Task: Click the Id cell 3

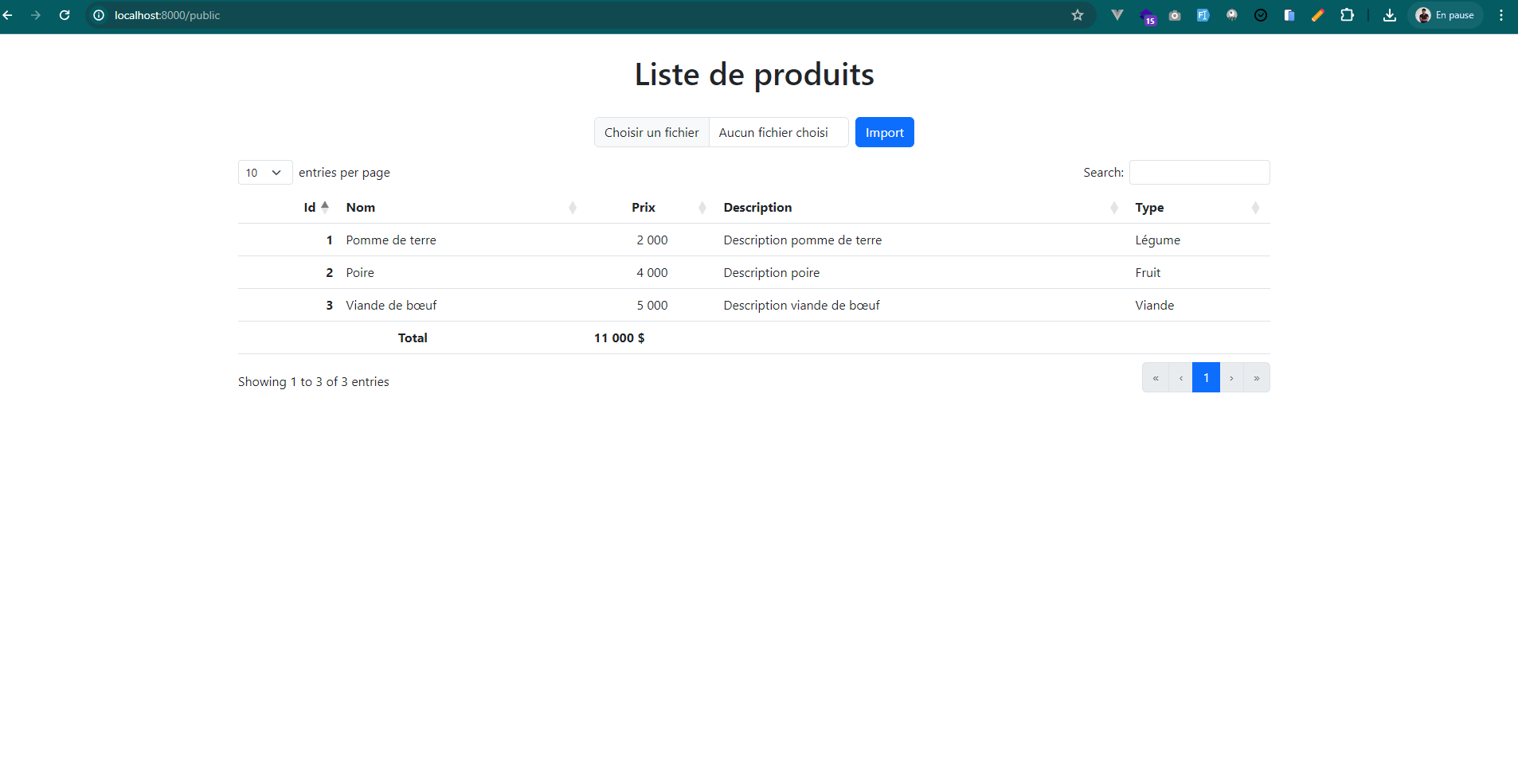Action: pos(329,306)
